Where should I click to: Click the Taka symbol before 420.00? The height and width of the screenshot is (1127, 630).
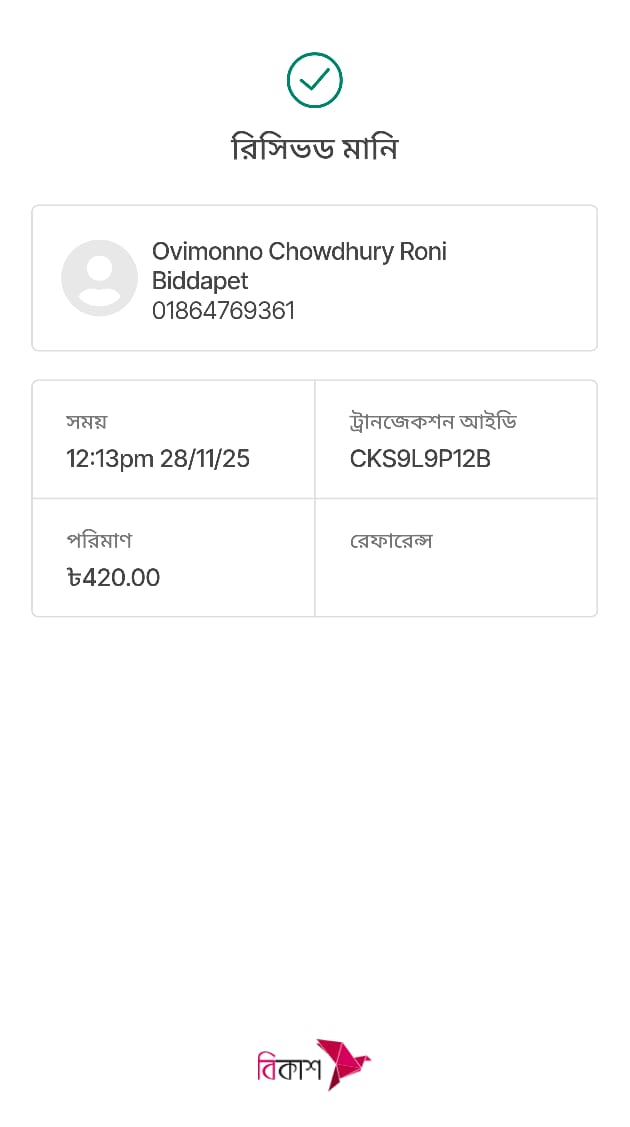(74, 578)
